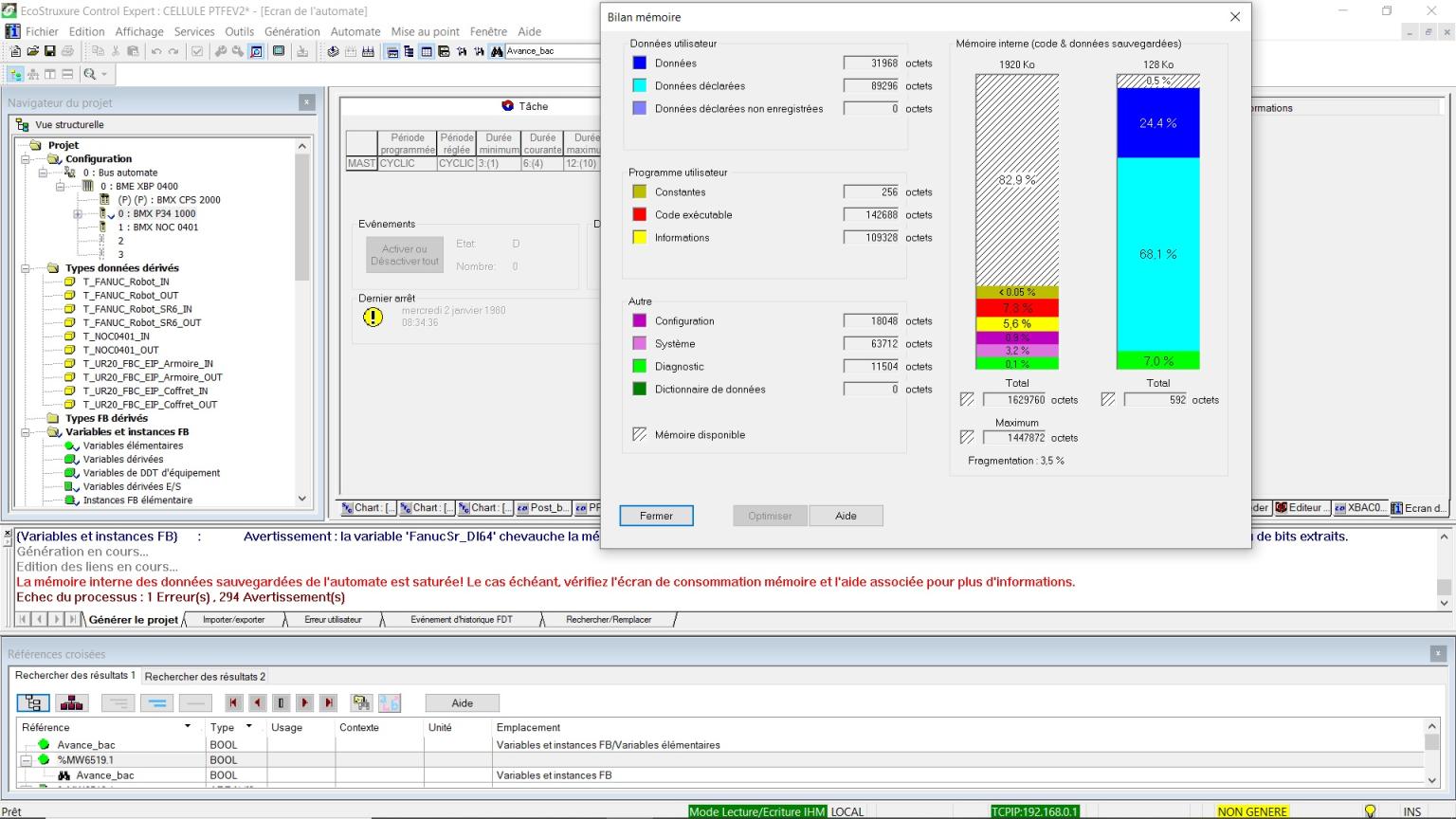The width and height of the screenshot is (1456, 819).
Task: Click Fermer to close Bilan mémoire
Action: 656,516
